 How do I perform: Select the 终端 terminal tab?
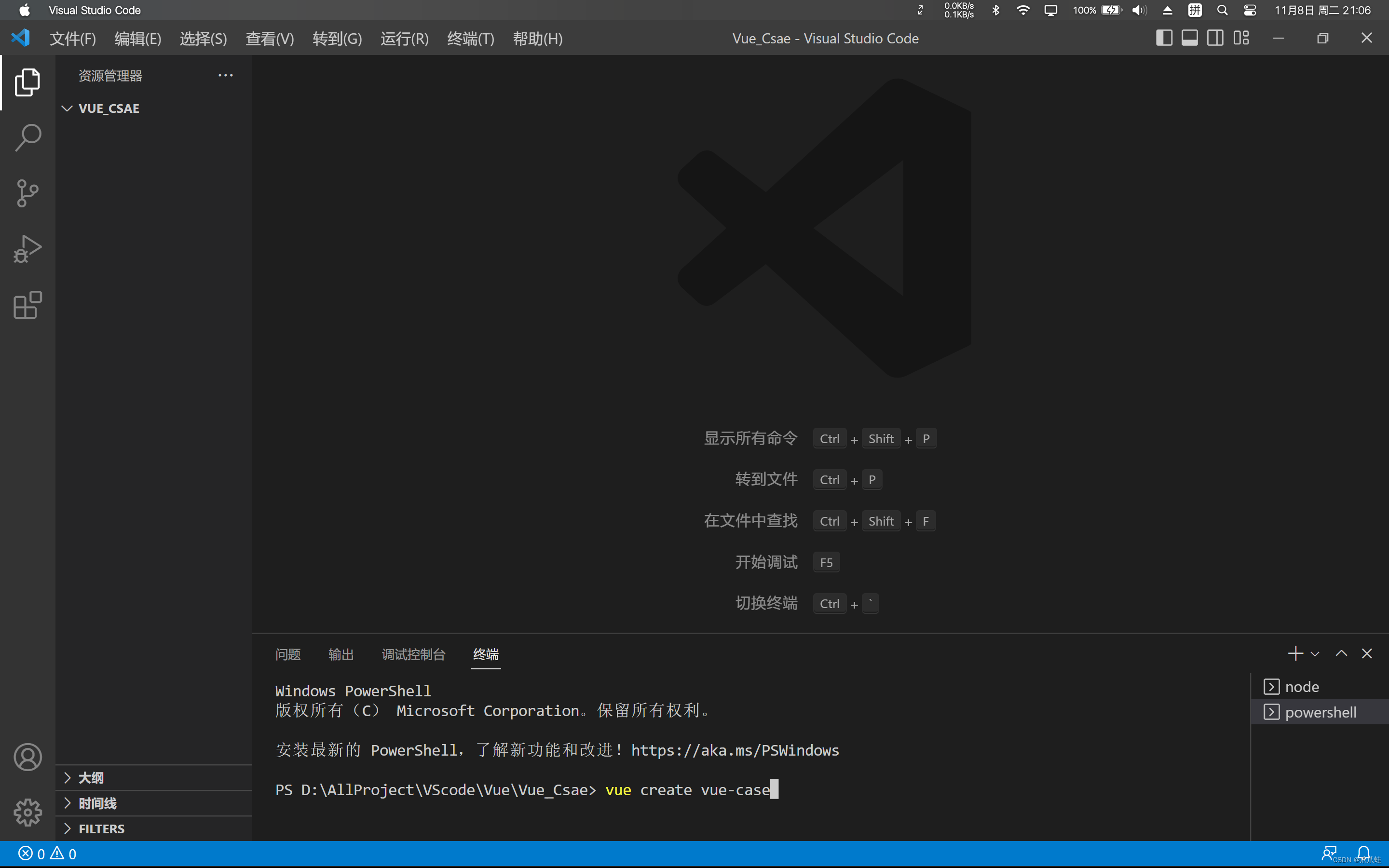pyautogui.click(x=486, y=654)
